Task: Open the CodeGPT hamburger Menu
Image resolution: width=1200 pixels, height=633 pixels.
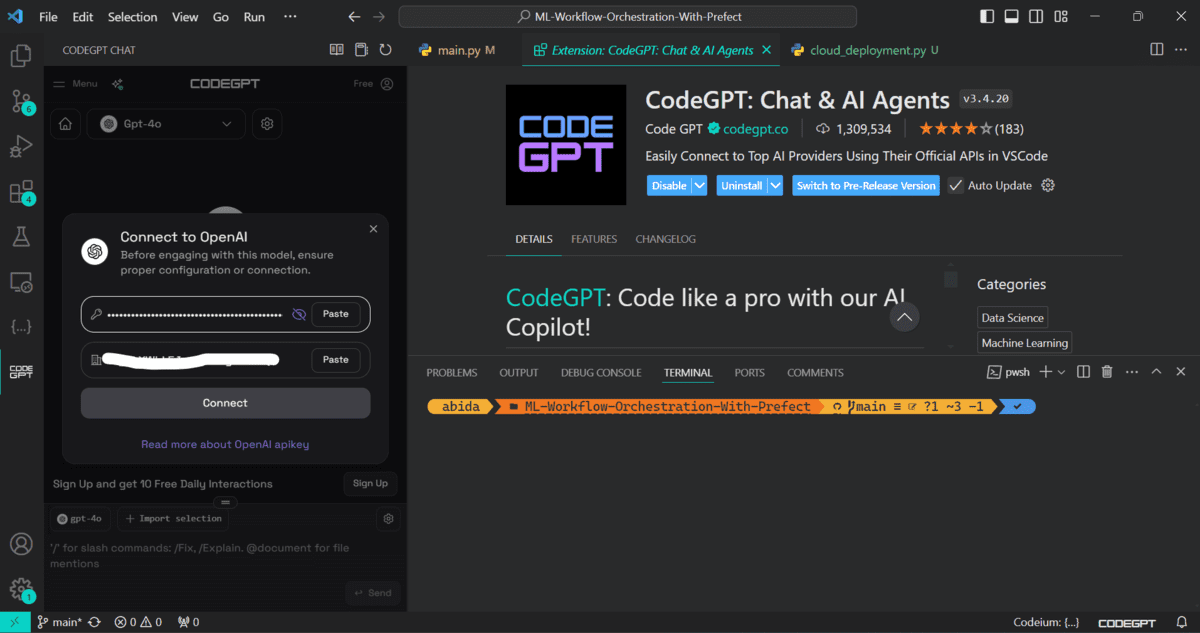Action: tap(75, 84)
